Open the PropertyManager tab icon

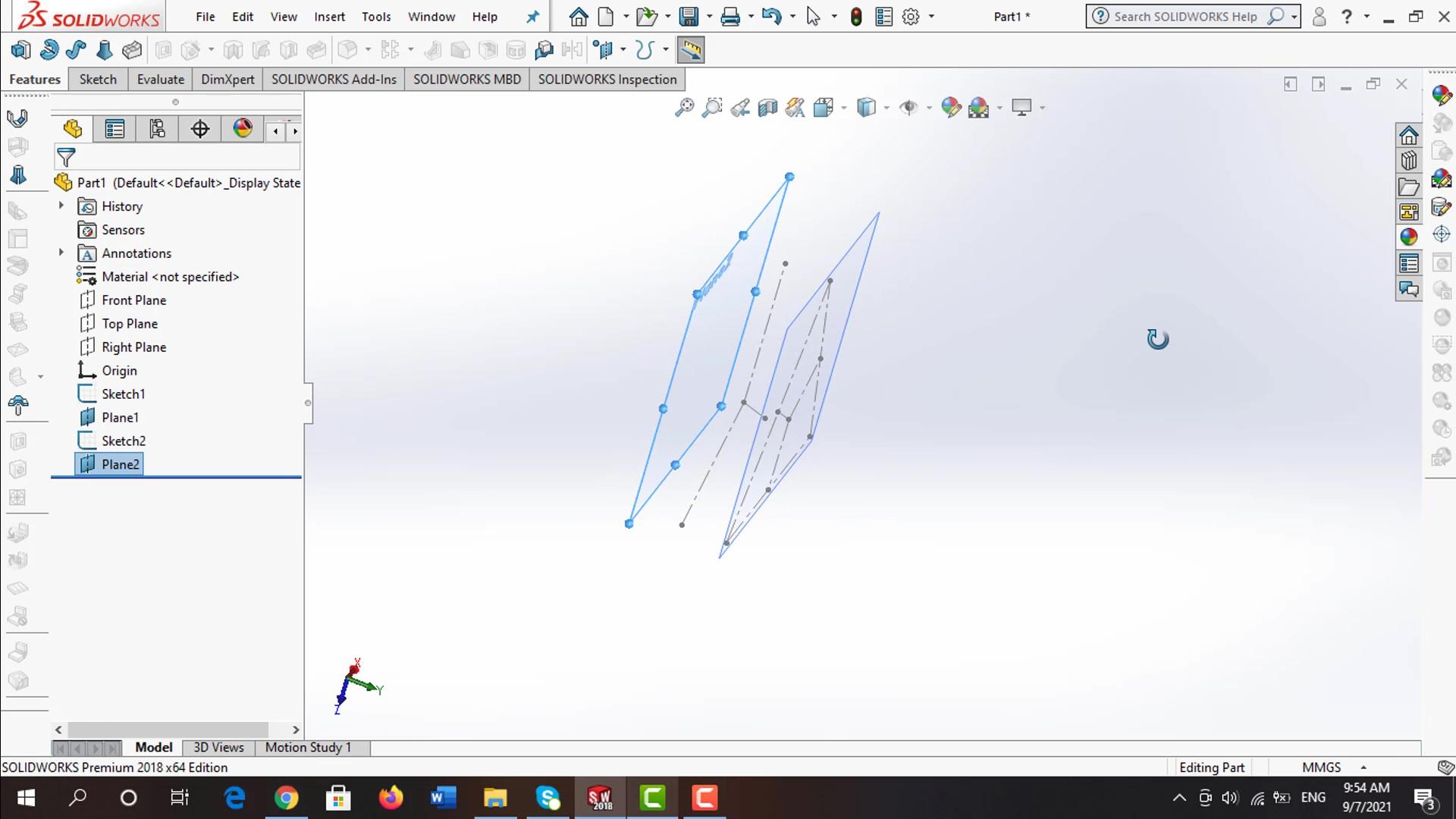click(x=115, y=129)
